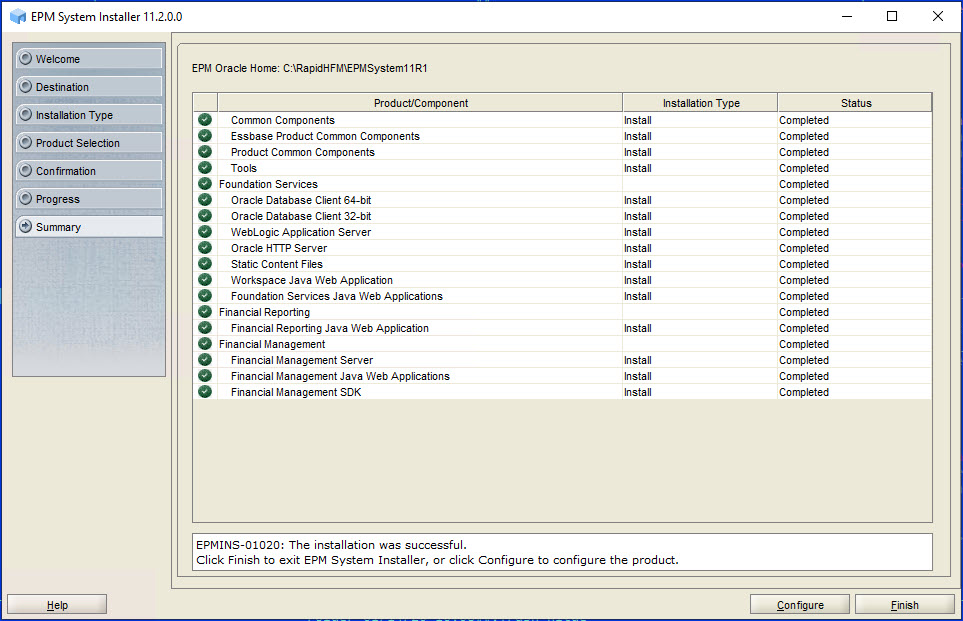Select the Financial Management group row name
The height and width of the screenshot is (621, 963).
tap(272, 344)
